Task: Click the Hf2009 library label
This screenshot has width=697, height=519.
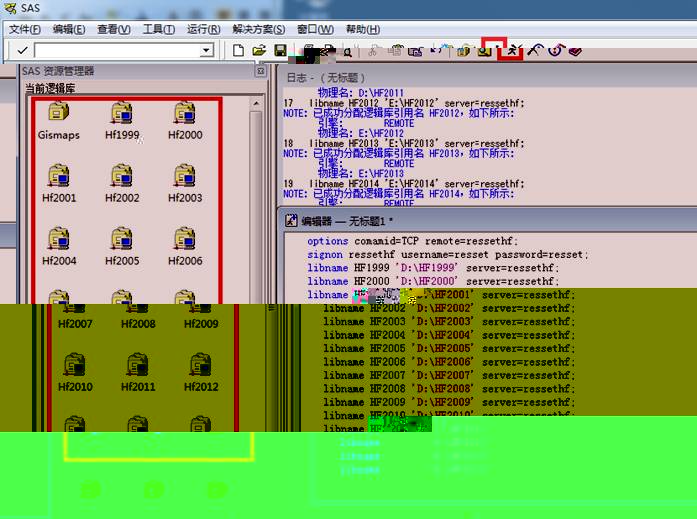Action: pyautogui.click(x=201, y=324)
